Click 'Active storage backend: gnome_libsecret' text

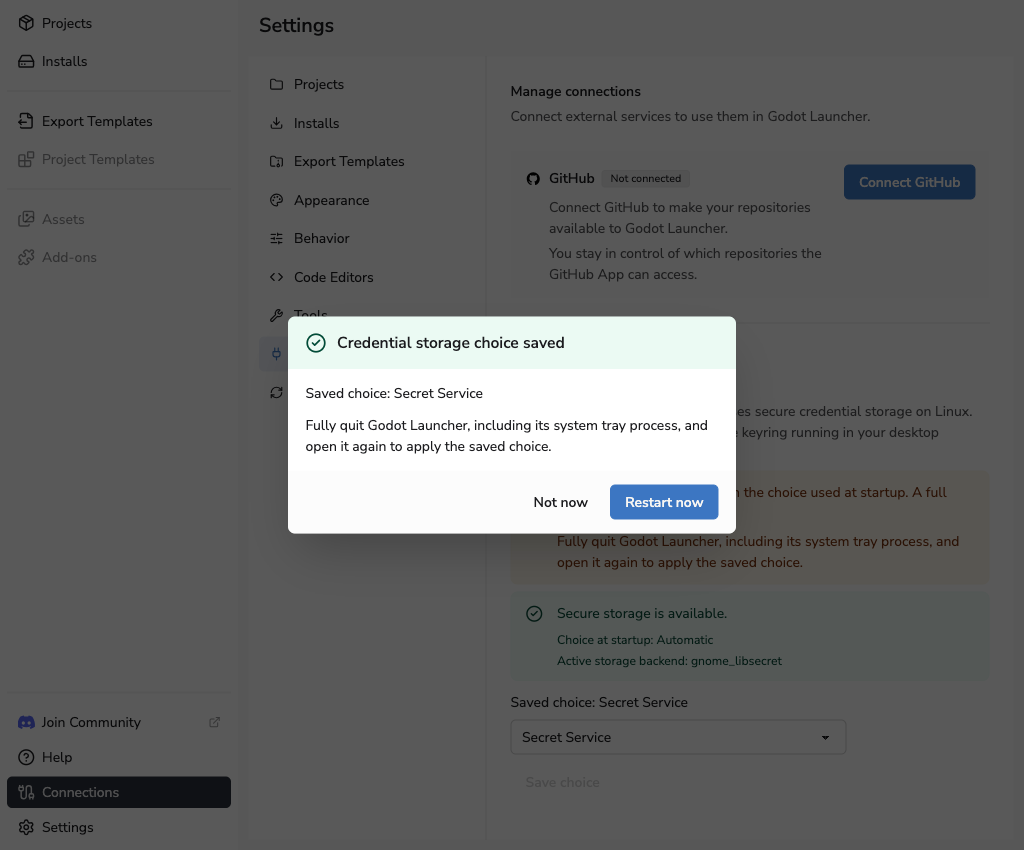pos(669,661)
